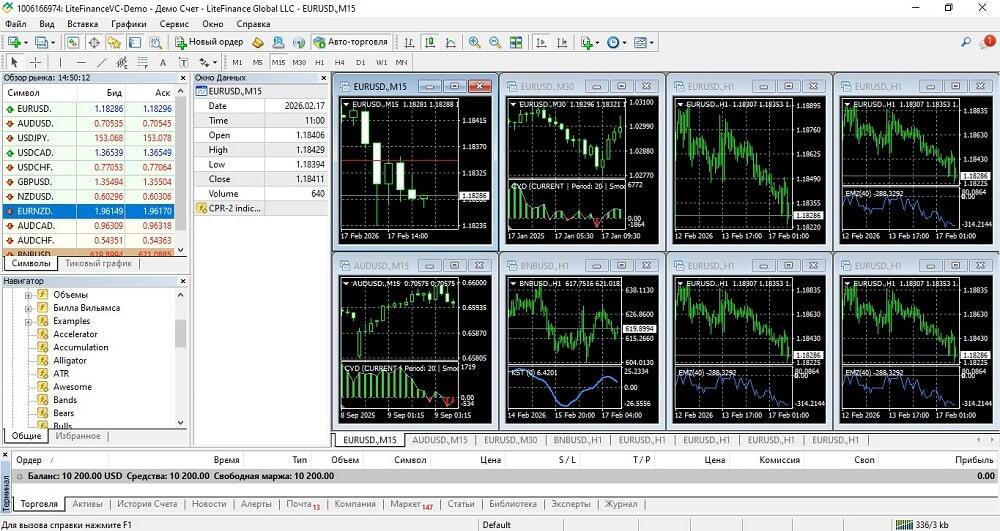This screenshot has width=1000, height=531.
Task: Toggle the Navigator star-folder icon
Action: click(114, 42)
